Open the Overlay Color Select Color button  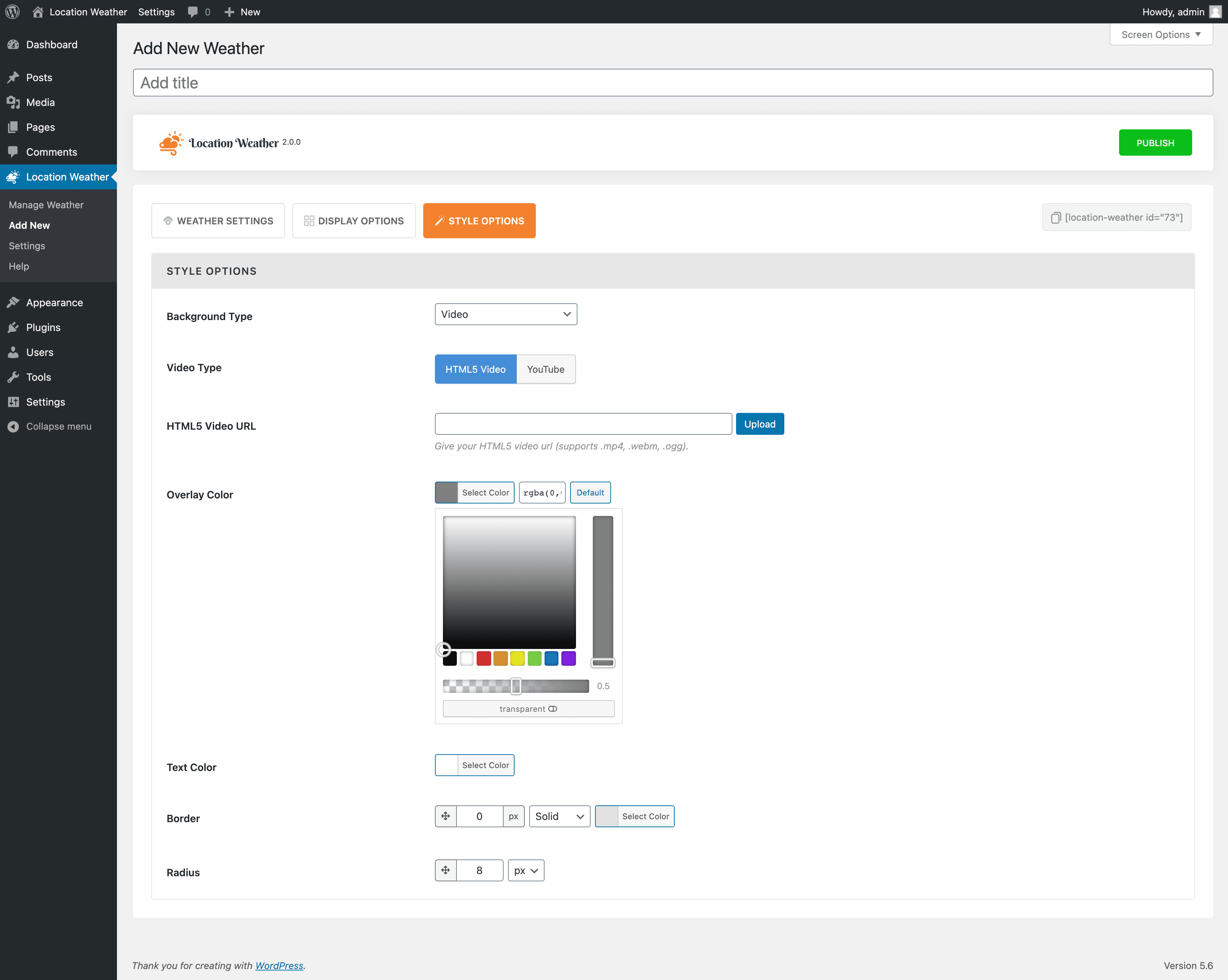(474, 493)
